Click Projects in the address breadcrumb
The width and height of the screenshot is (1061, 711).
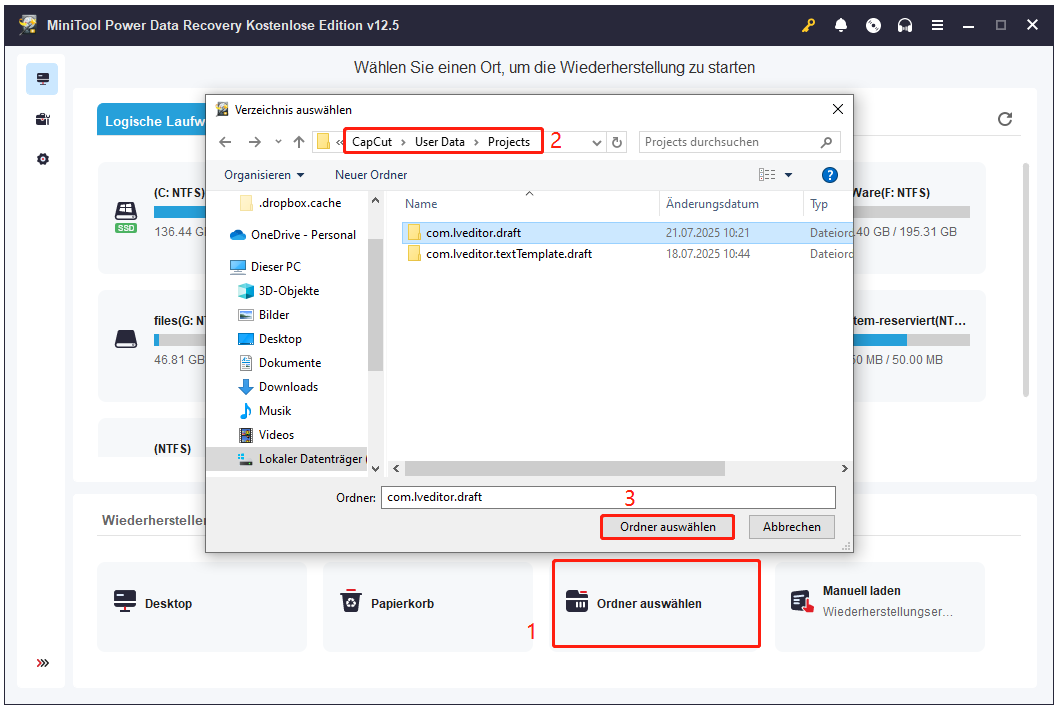click(509, 142)
